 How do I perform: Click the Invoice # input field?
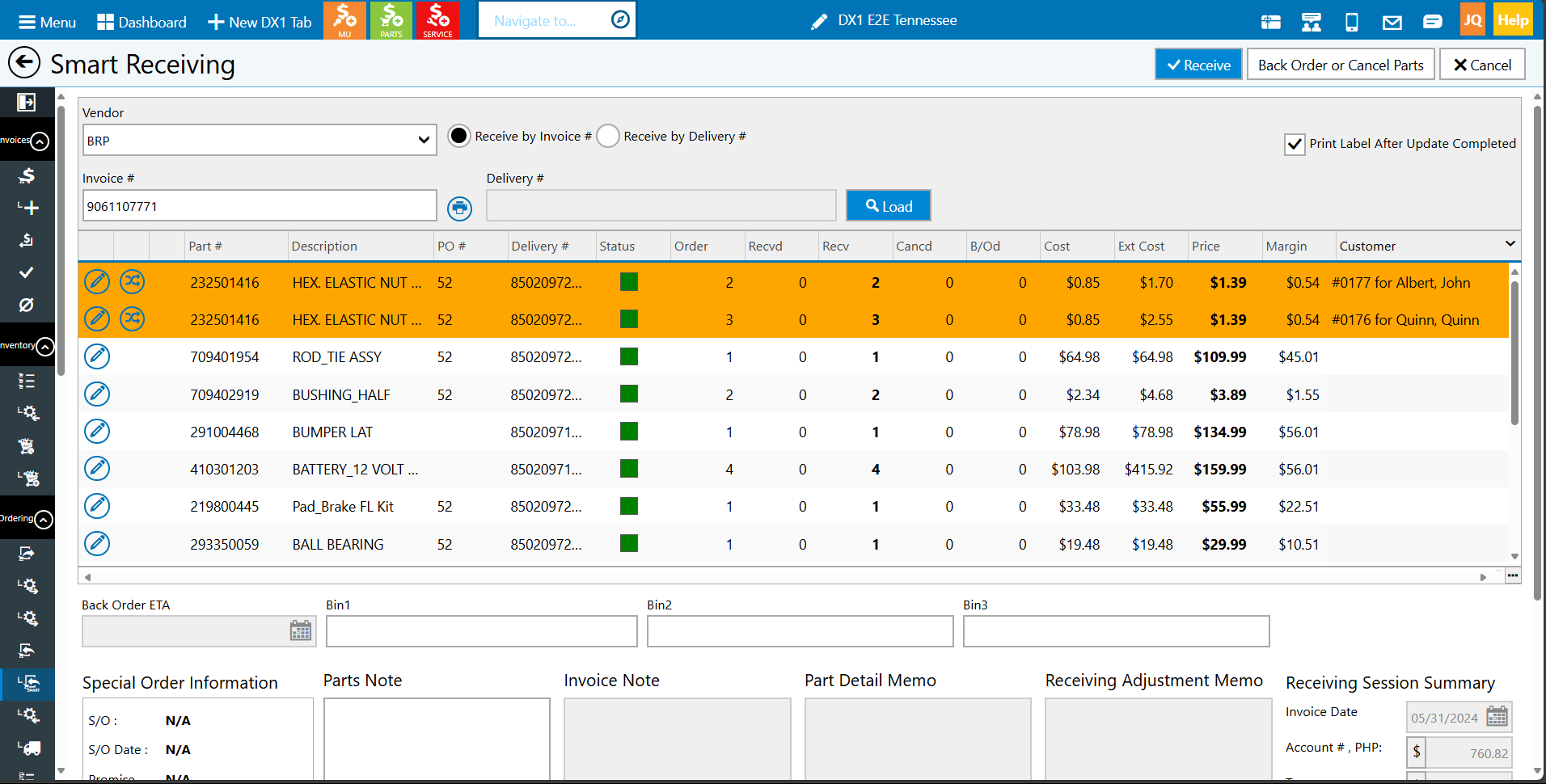pos(260,205)
